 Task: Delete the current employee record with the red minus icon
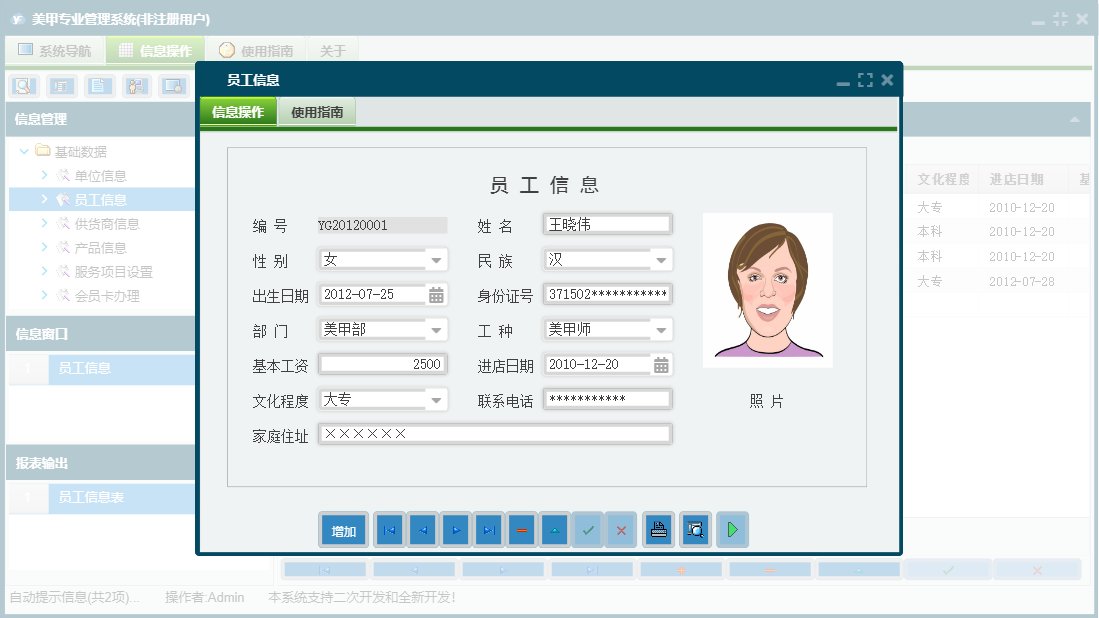tap(521, 530)
